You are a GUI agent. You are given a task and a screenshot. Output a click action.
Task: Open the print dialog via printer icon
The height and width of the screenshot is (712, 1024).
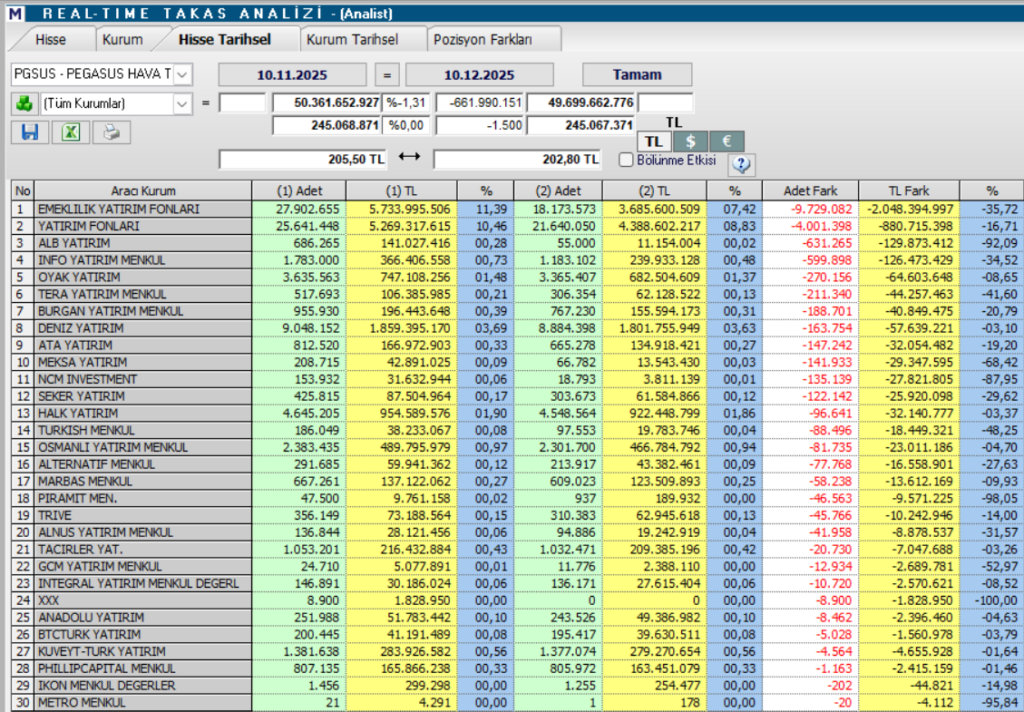pyautogui.click(x=109, y=131)
